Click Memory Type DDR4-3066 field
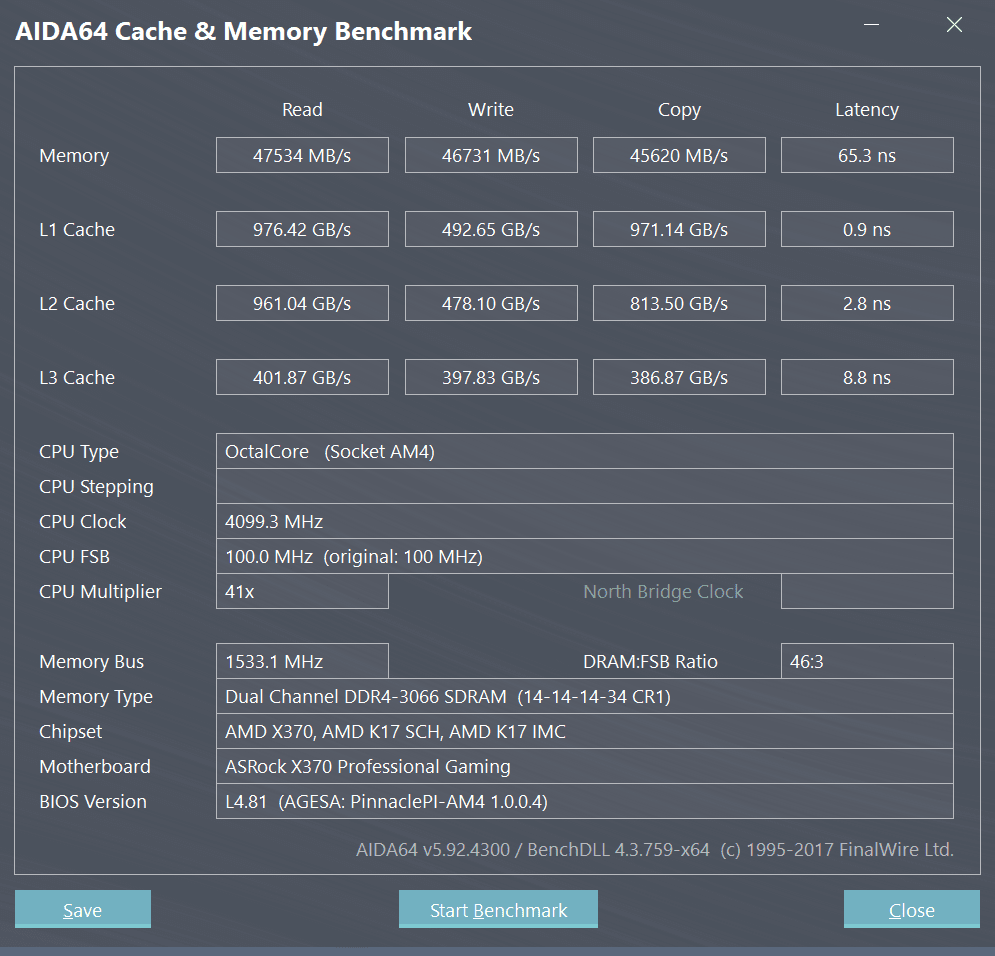Image resolution: width=995 pixels, height=956 pixels. coord(584,696)
